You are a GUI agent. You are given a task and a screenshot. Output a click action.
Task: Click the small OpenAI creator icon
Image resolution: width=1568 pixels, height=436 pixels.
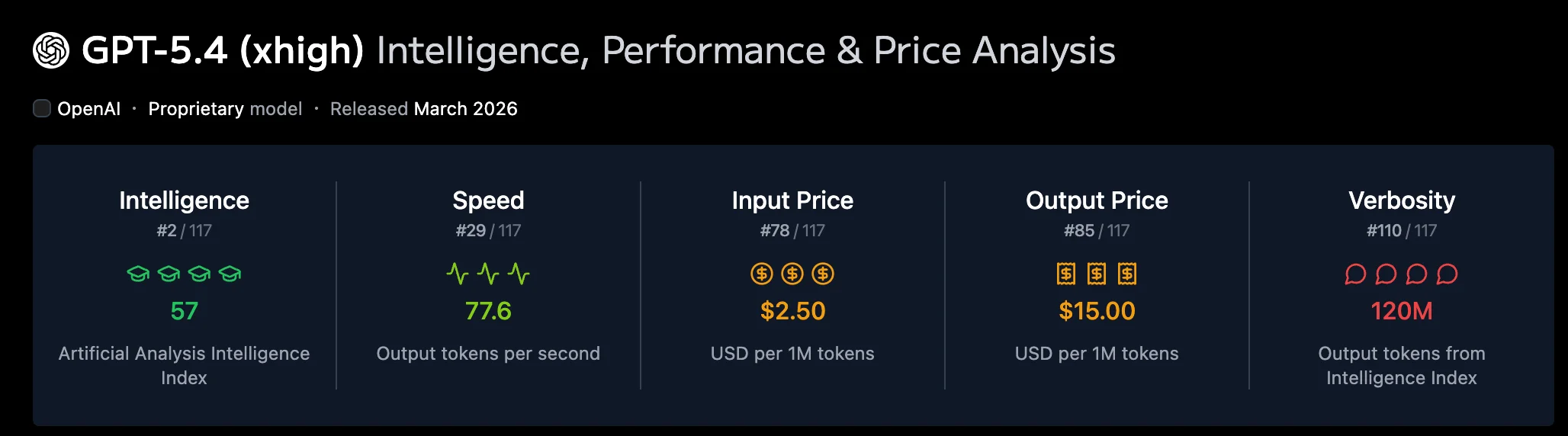pyautogui.click(x=42, y=108)
